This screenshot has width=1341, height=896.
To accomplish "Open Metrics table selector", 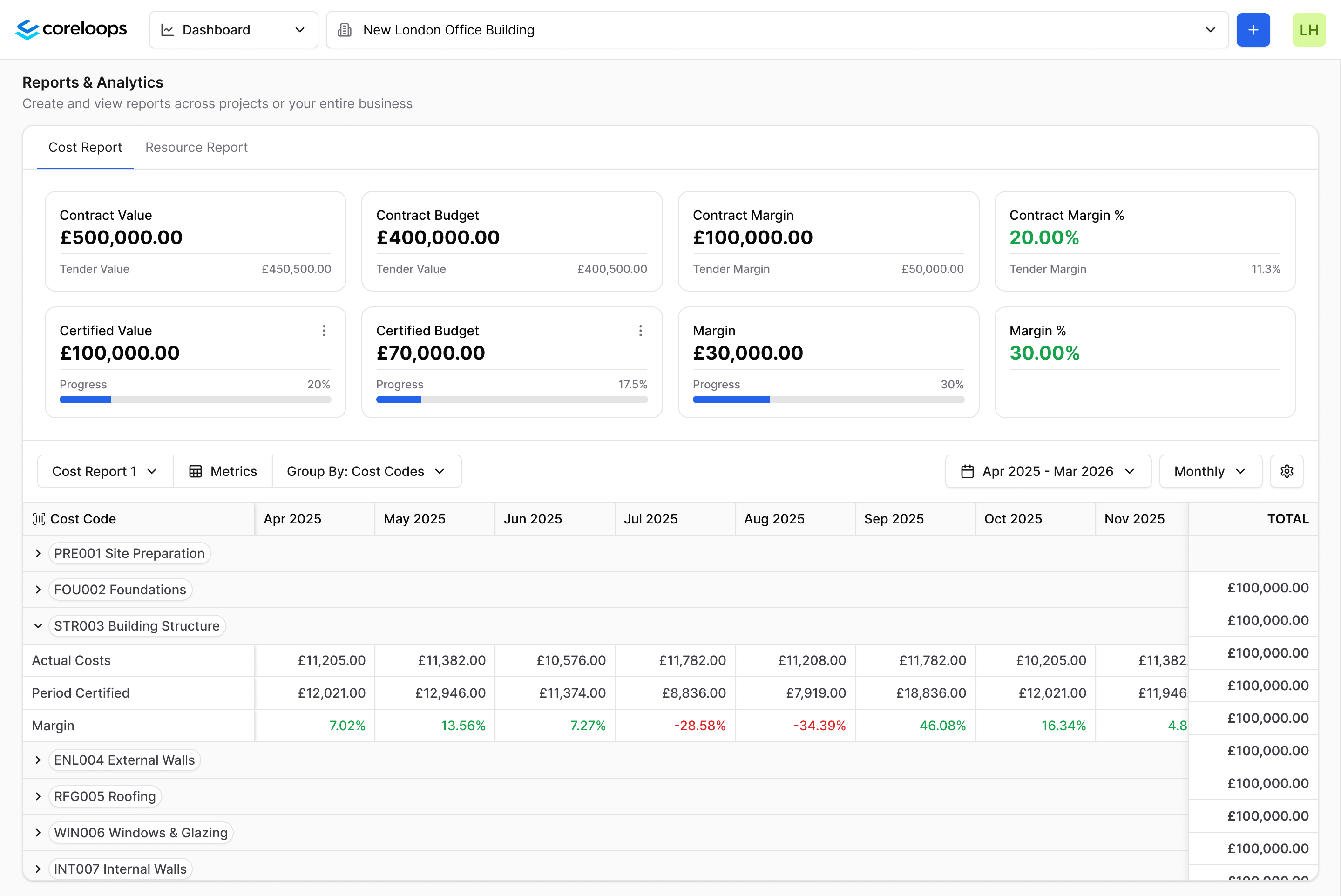I will 223,471.
